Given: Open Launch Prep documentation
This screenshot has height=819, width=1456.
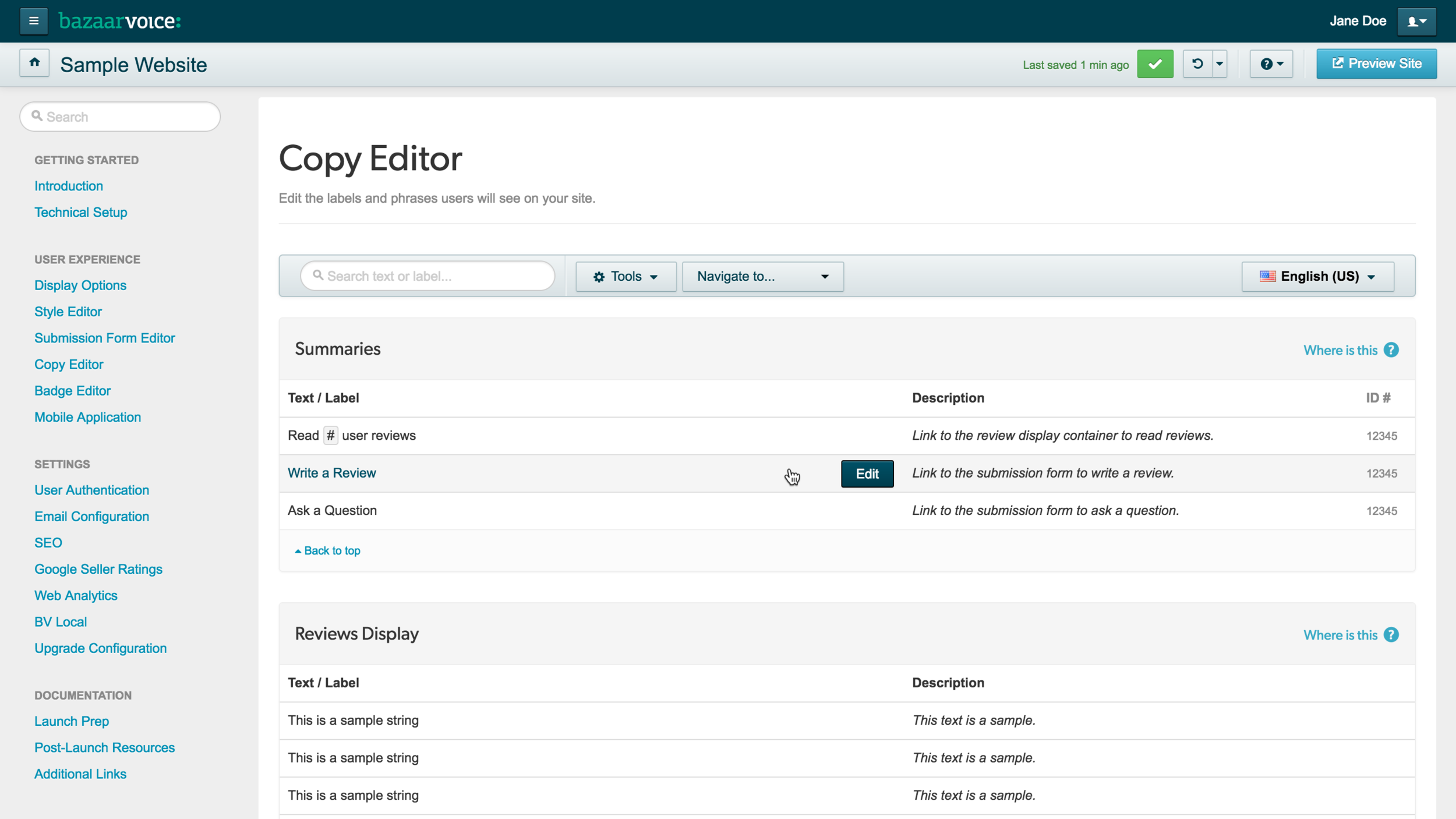Looking at the screenshot, I should [x=72, y=721].
